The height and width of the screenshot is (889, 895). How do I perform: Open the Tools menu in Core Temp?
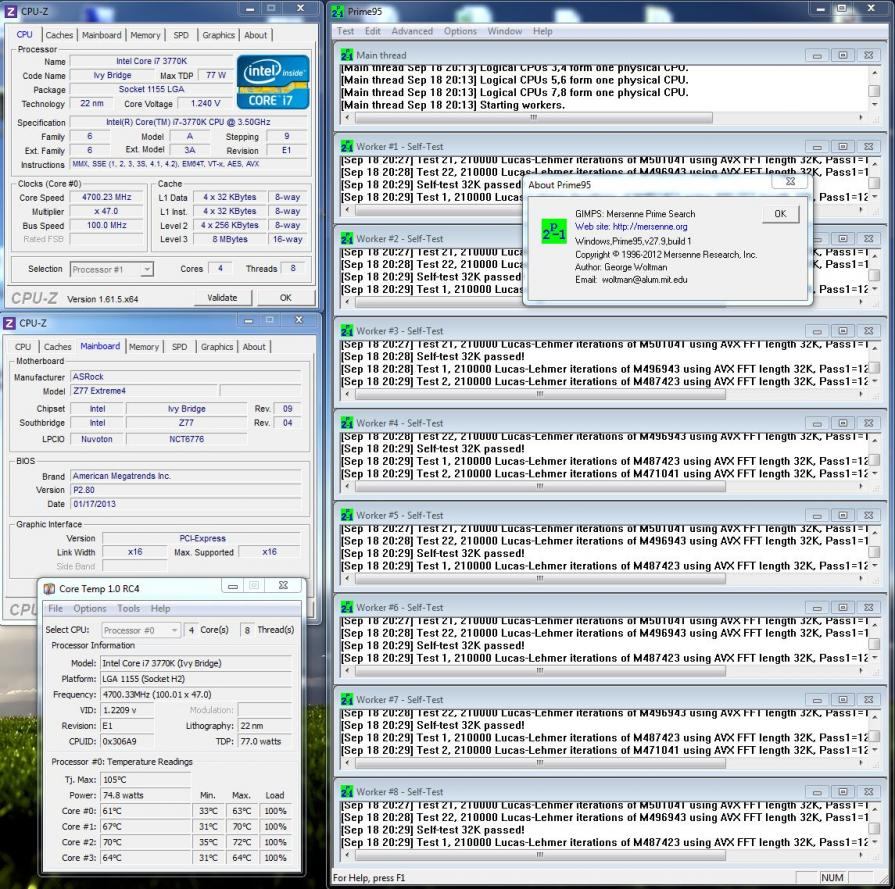[128, 609]
